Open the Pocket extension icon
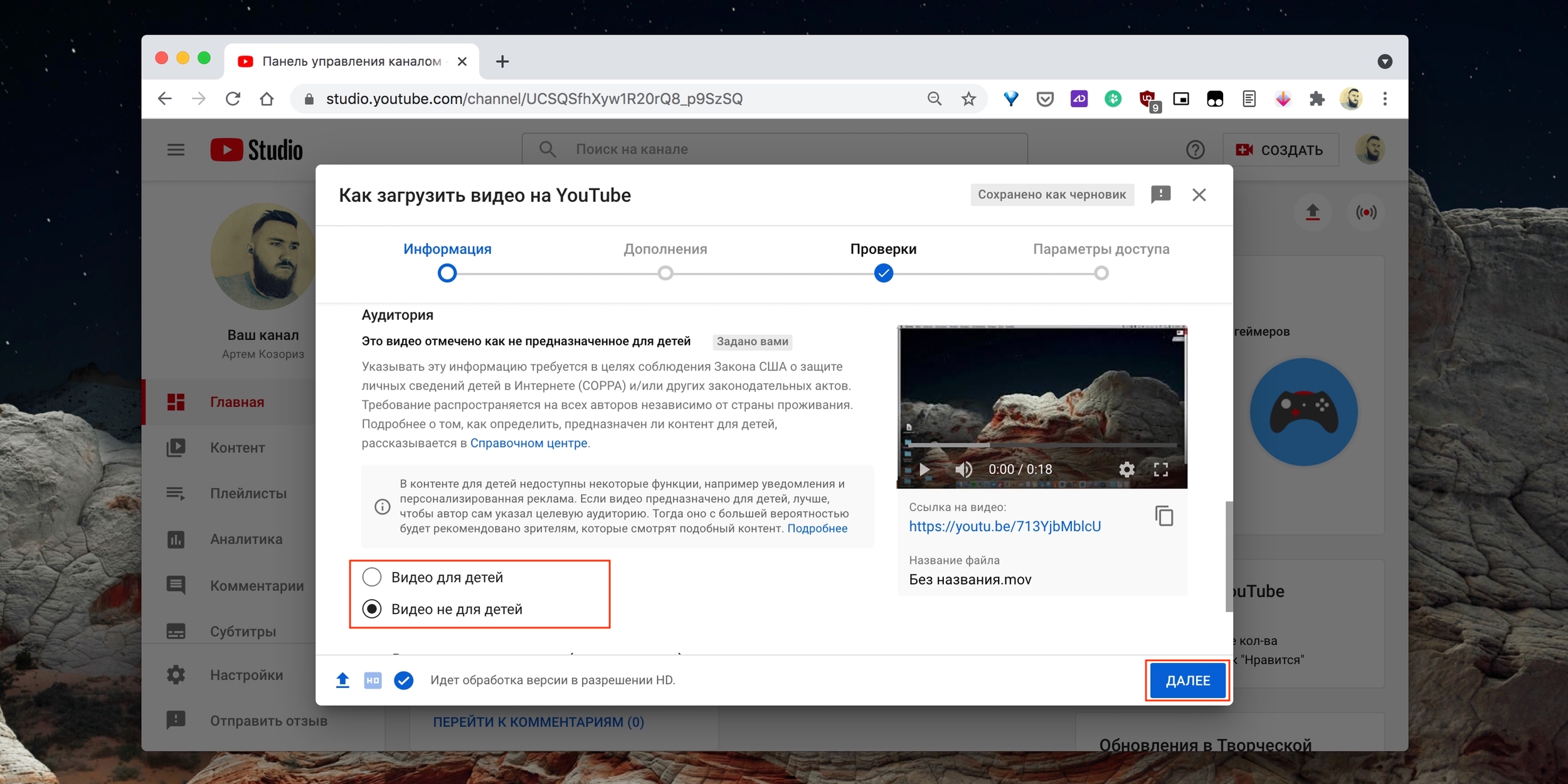The image size is (1568, 784). tap(1044, 98)
